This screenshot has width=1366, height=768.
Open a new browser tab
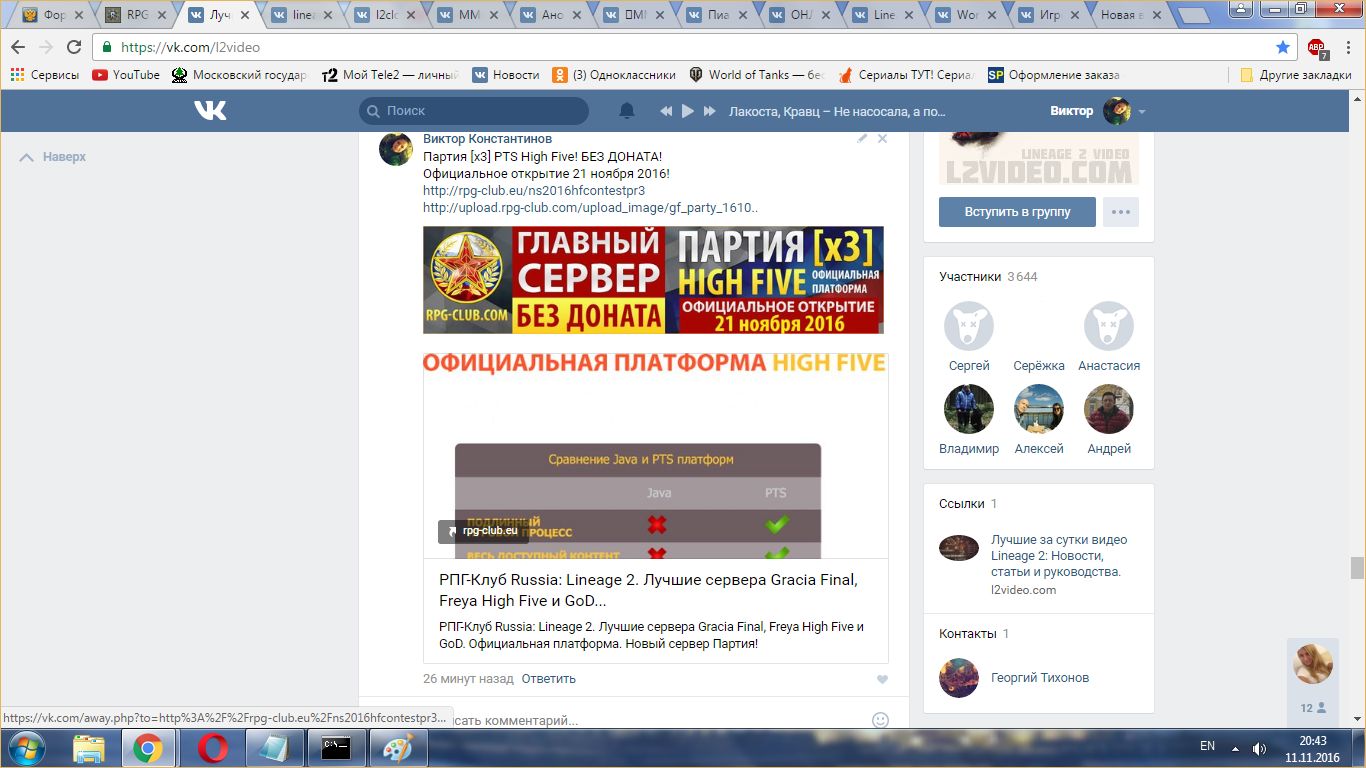1194,16
